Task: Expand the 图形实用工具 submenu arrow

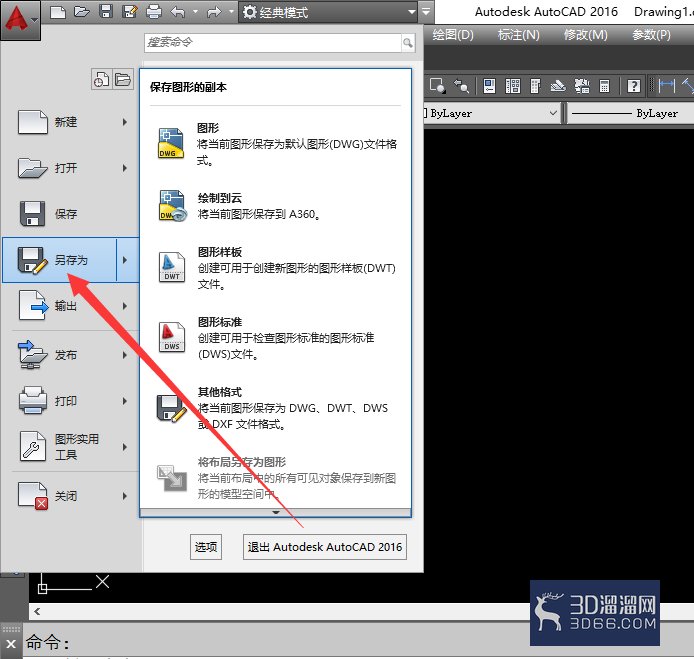Action: (125, 447)
